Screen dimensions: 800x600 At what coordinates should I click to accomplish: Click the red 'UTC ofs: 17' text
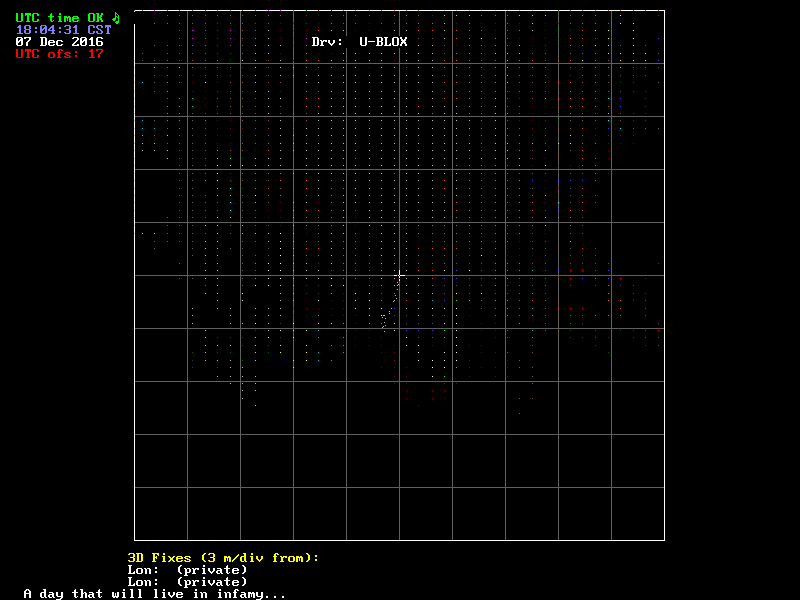(60, 54)
